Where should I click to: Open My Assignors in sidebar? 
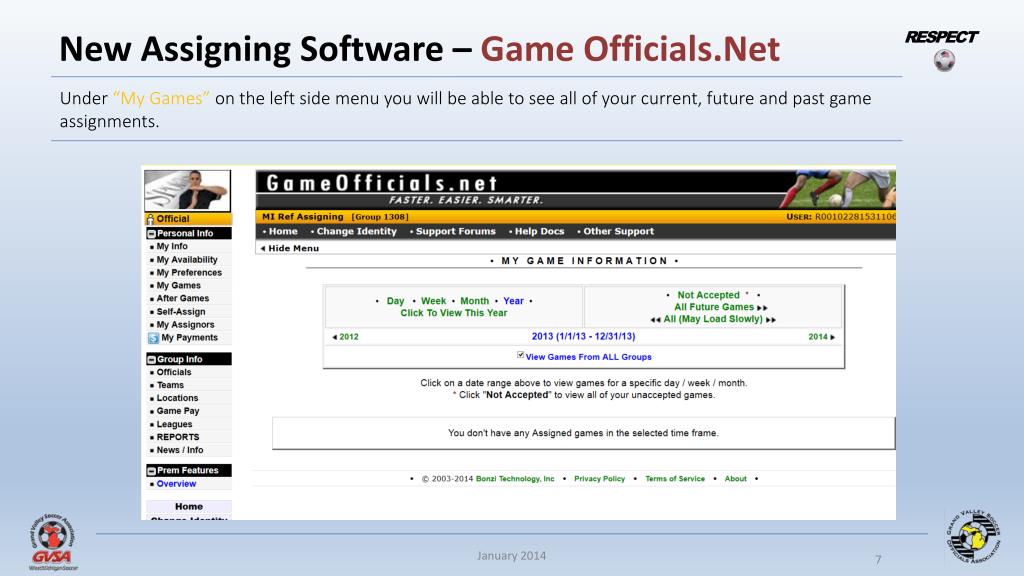point(185,325)
